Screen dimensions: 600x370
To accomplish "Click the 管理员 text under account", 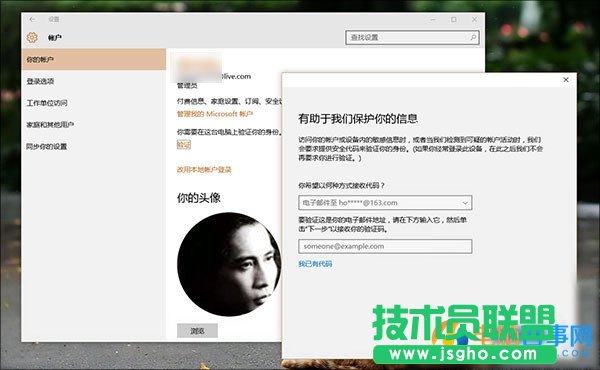I will (x=187, y=86).
